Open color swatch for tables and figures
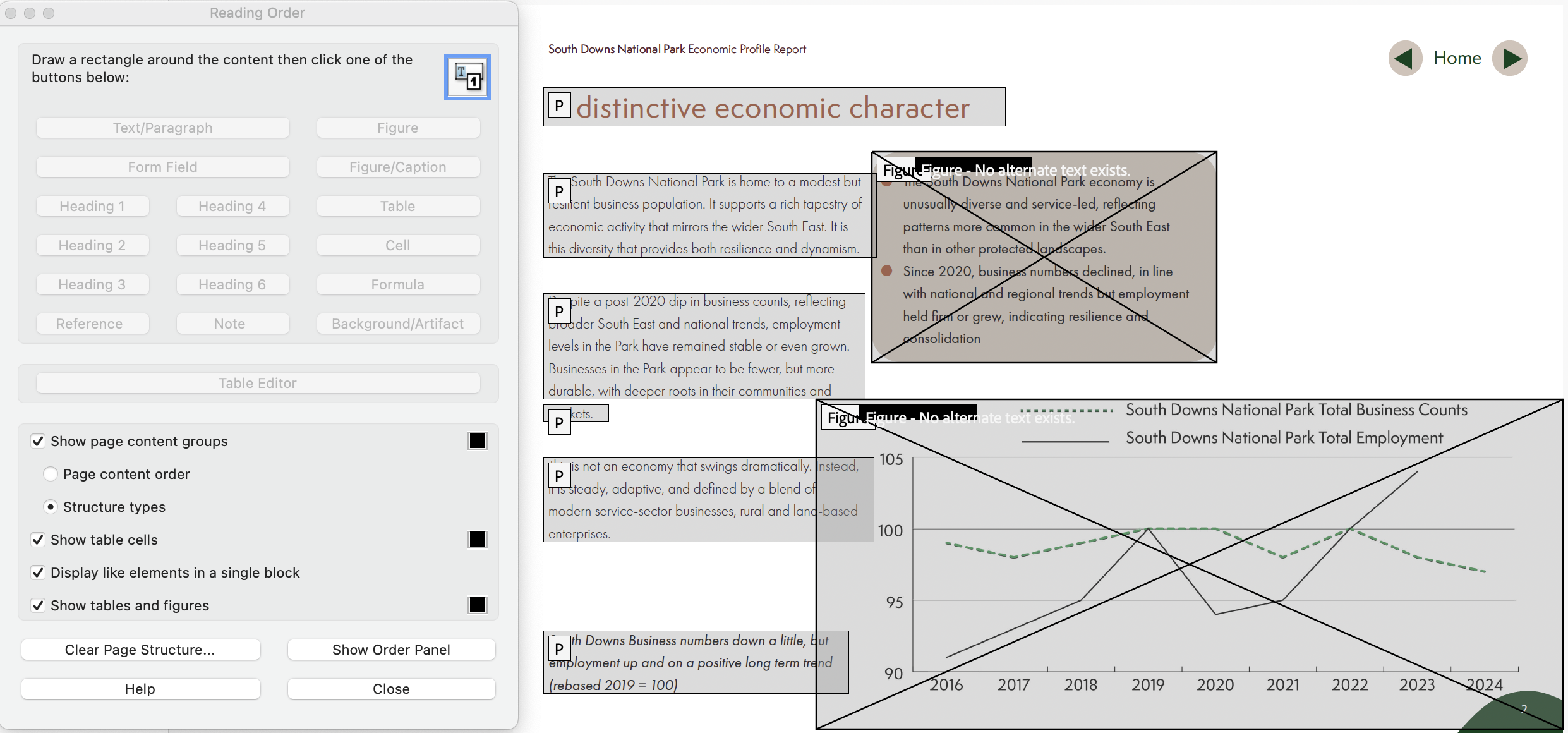 [x=478, y=605]
